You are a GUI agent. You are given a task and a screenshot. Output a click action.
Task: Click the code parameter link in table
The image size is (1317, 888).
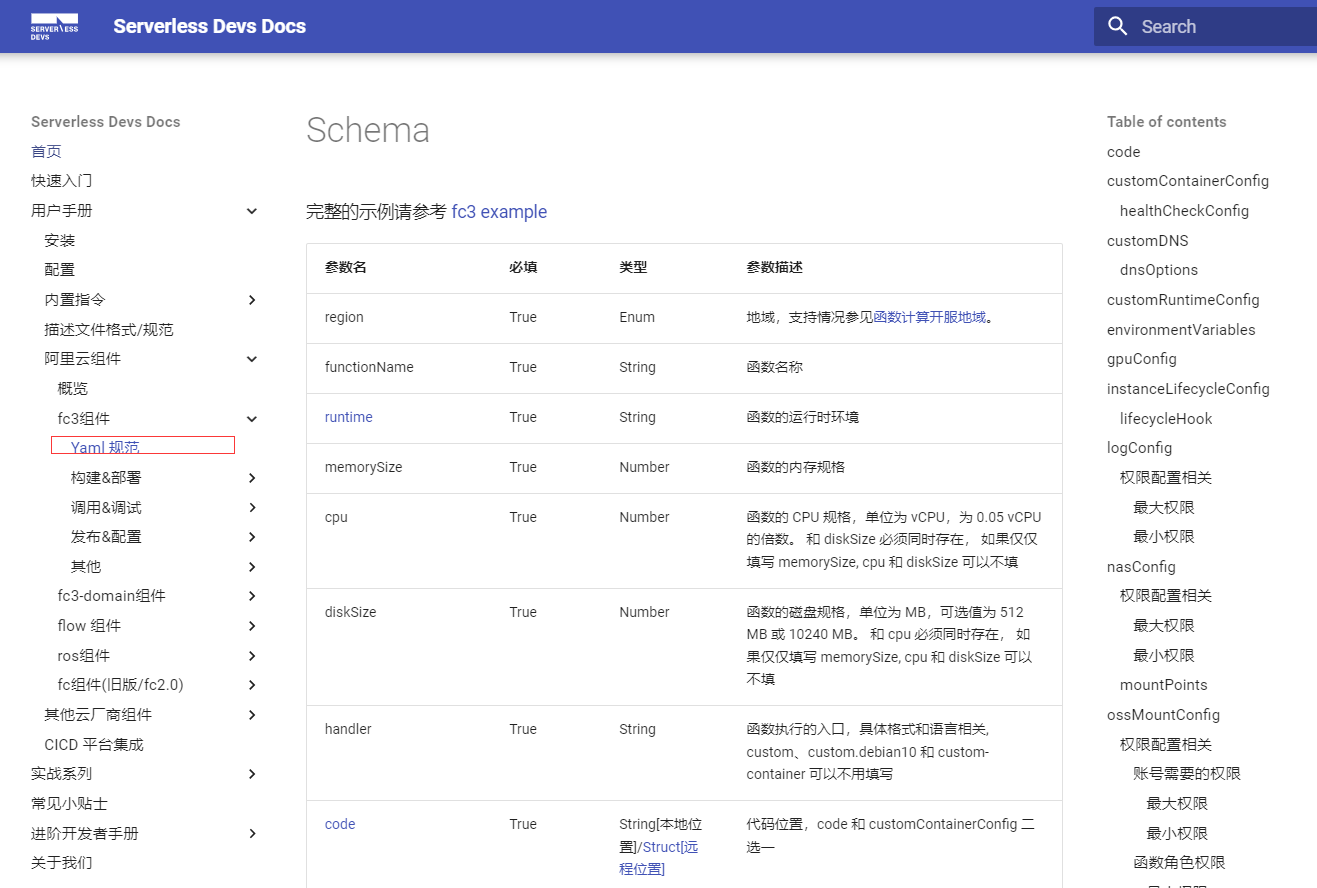pyautogui.click(x=340, y=824)
